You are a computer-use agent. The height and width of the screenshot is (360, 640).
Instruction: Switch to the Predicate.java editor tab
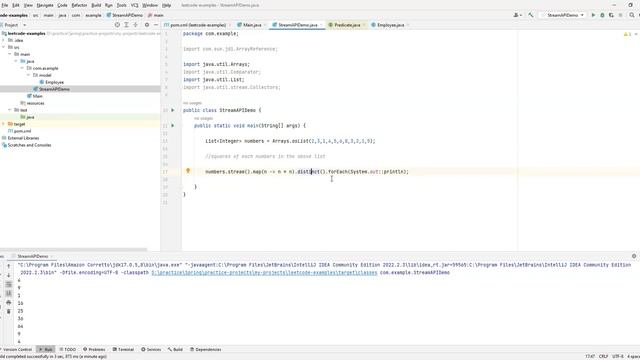pos(347,25)
